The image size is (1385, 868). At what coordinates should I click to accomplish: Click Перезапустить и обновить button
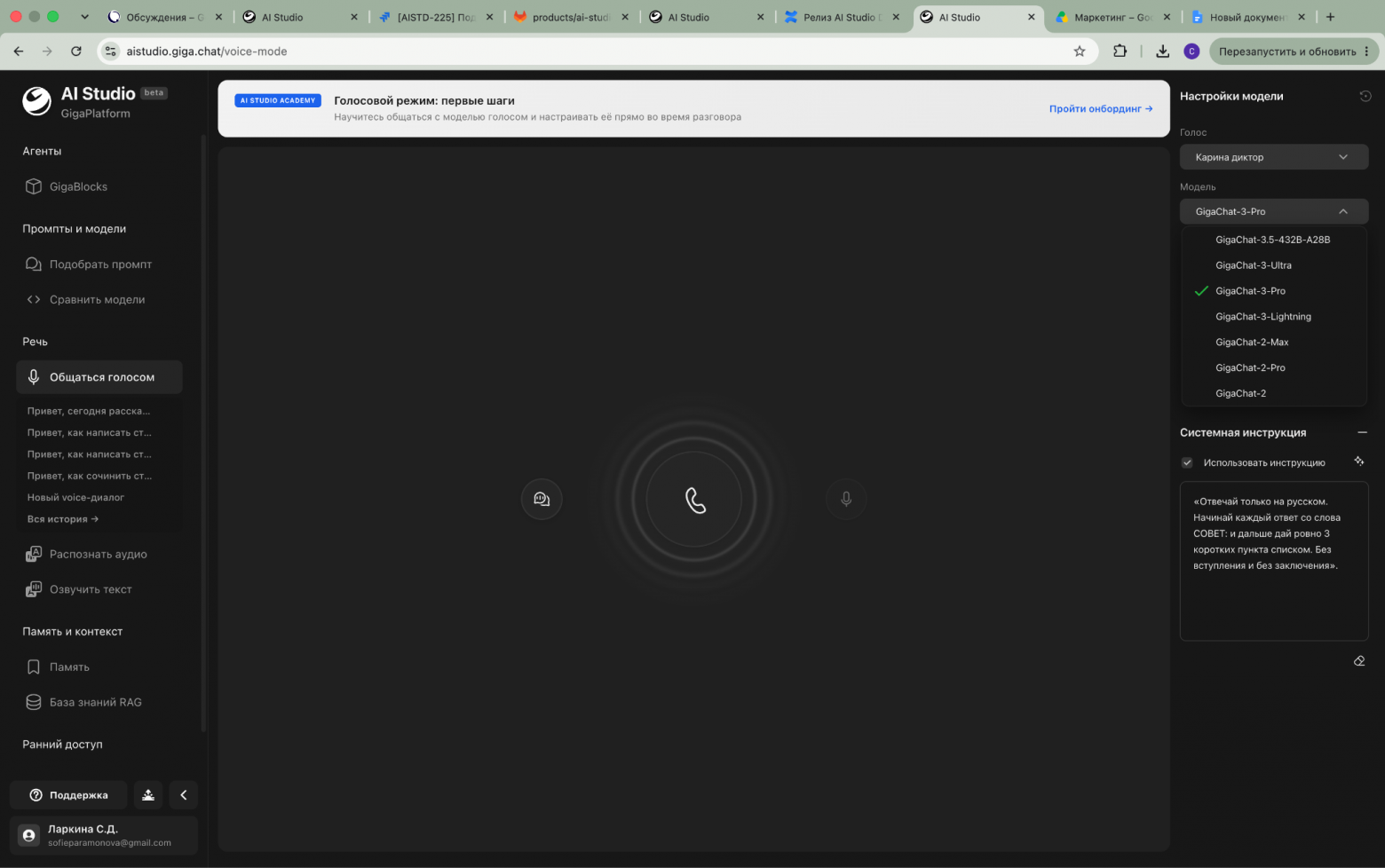pos(1294,51)
